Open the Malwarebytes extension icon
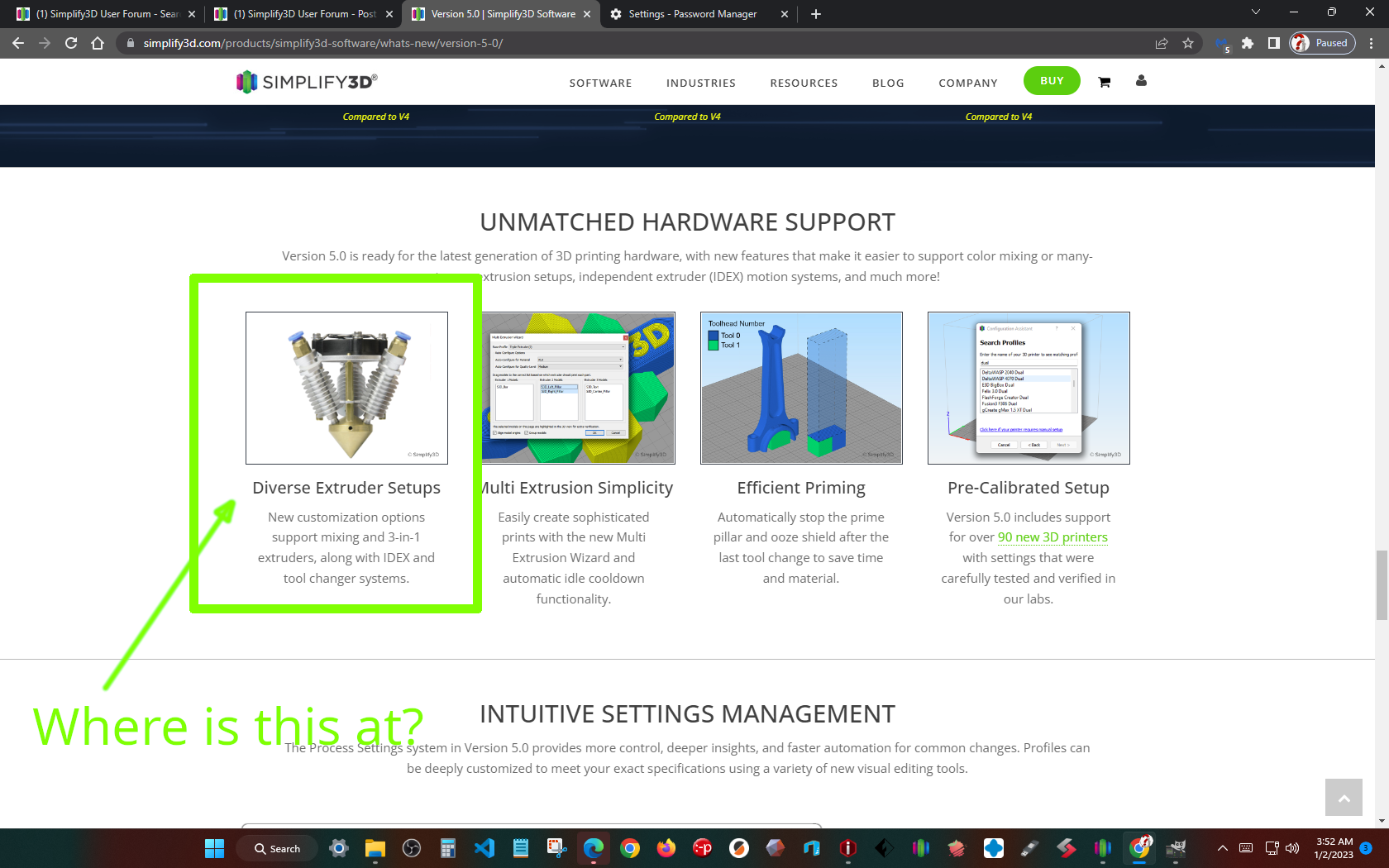 click(1222, 44)
